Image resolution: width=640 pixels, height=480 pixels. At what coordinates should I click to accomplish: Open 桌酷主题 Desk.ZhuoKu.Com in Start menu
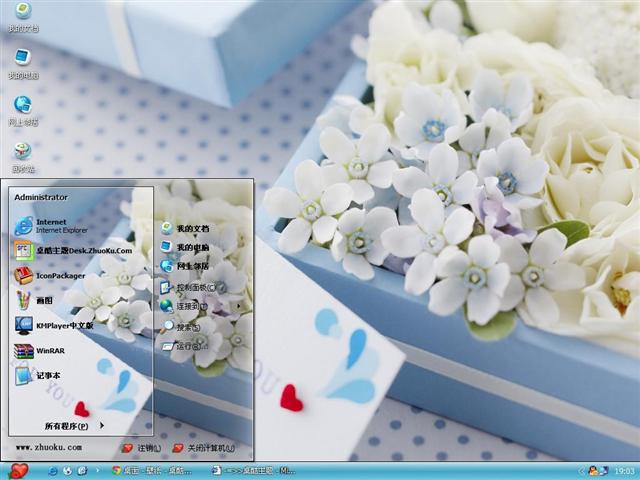click(73, 251)
